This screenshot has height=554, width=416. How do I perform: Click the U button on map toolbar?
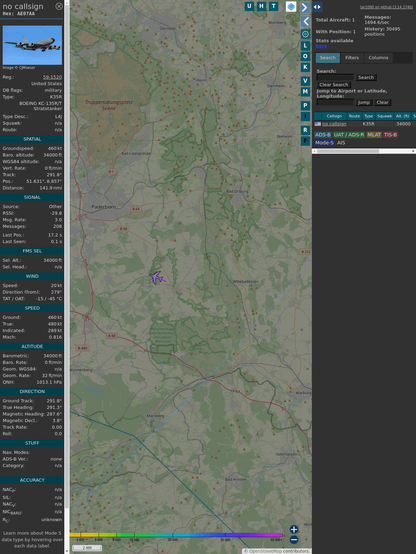(x=249, y=6)
